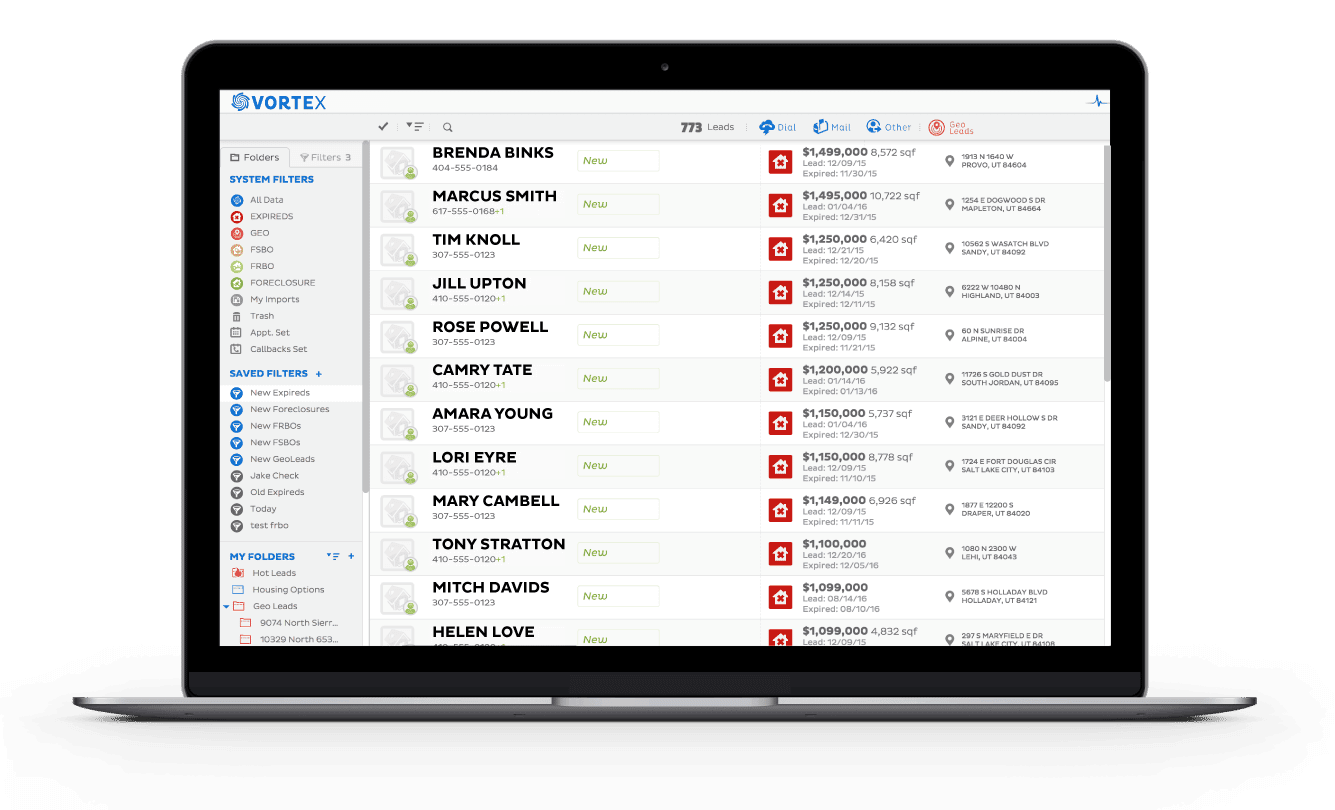The image size is (1335, 810).
Task: Switch to the Filters tab
Action: [x=326, y=157]
